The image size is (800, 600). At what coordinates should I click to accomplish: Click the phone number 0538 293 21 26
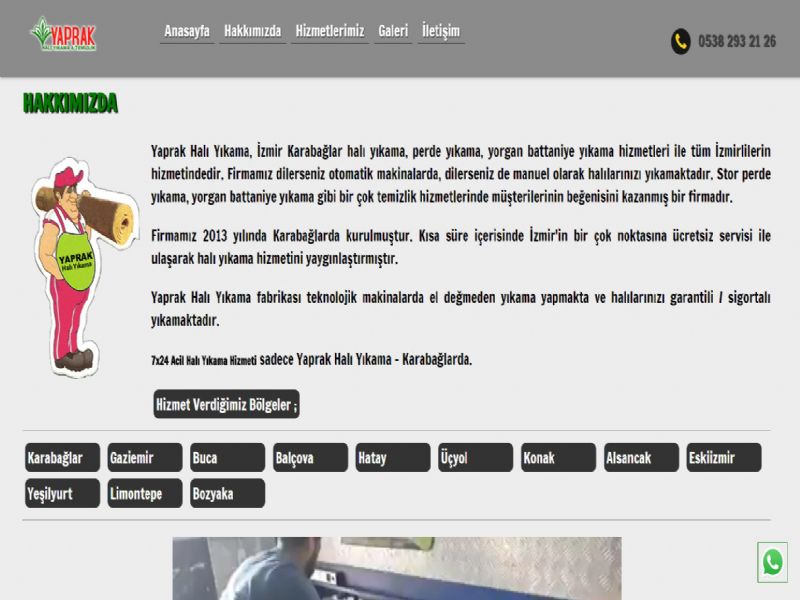point(737,41)
